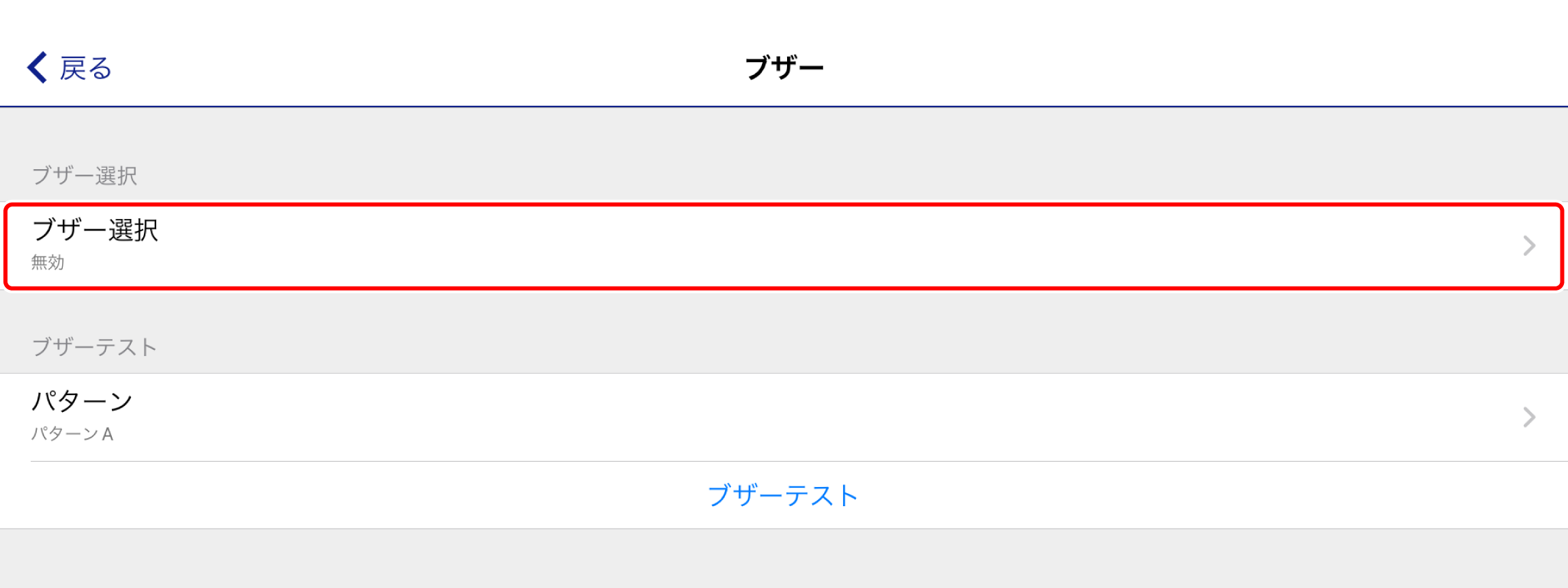Click the ブザーテスト section header
Screen dimensions: 1568x588
[94, 347]
